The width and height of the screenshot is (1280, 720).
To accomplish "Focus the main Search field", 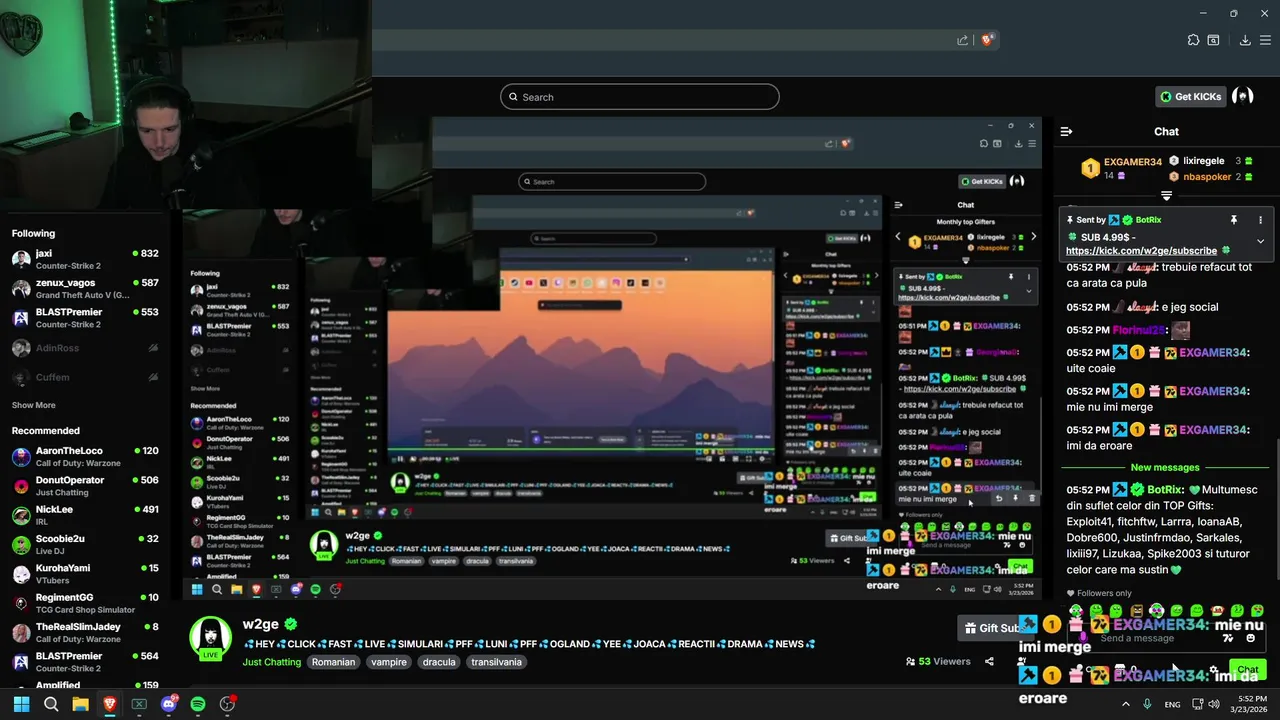I will point(640,97).
